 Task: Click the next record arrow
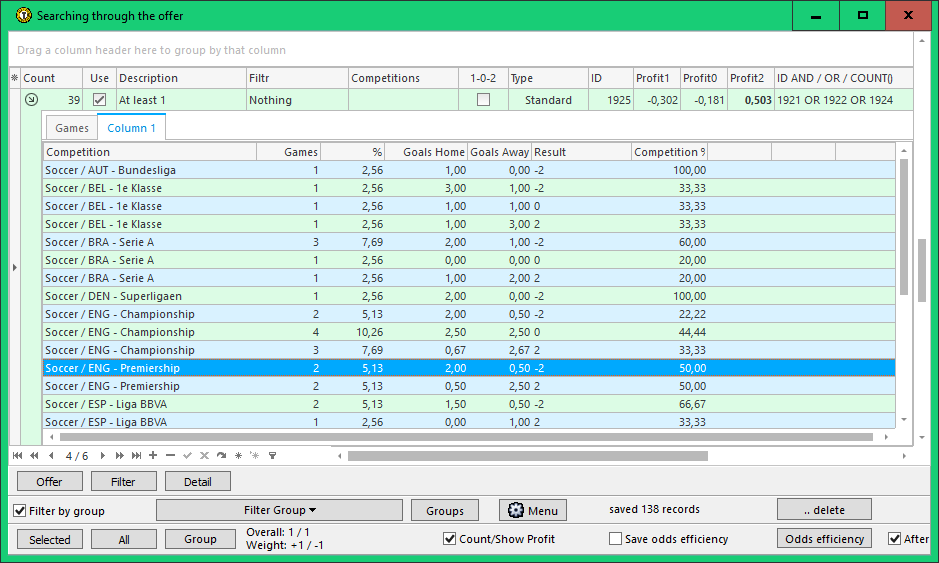pos(102,456)
